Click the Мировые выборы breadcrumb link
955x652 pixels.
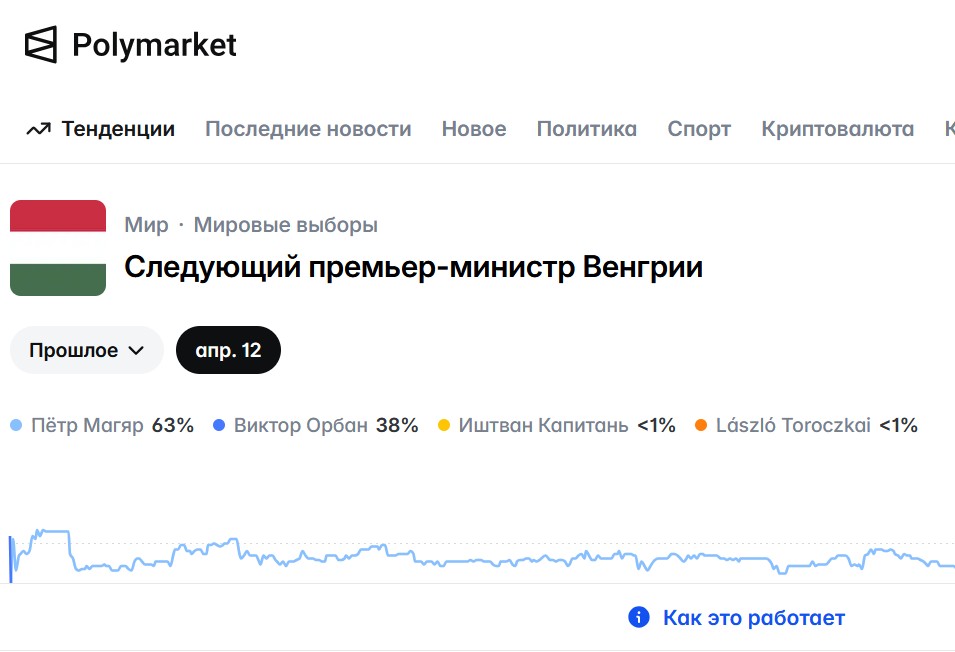click(x=286, y=225)
